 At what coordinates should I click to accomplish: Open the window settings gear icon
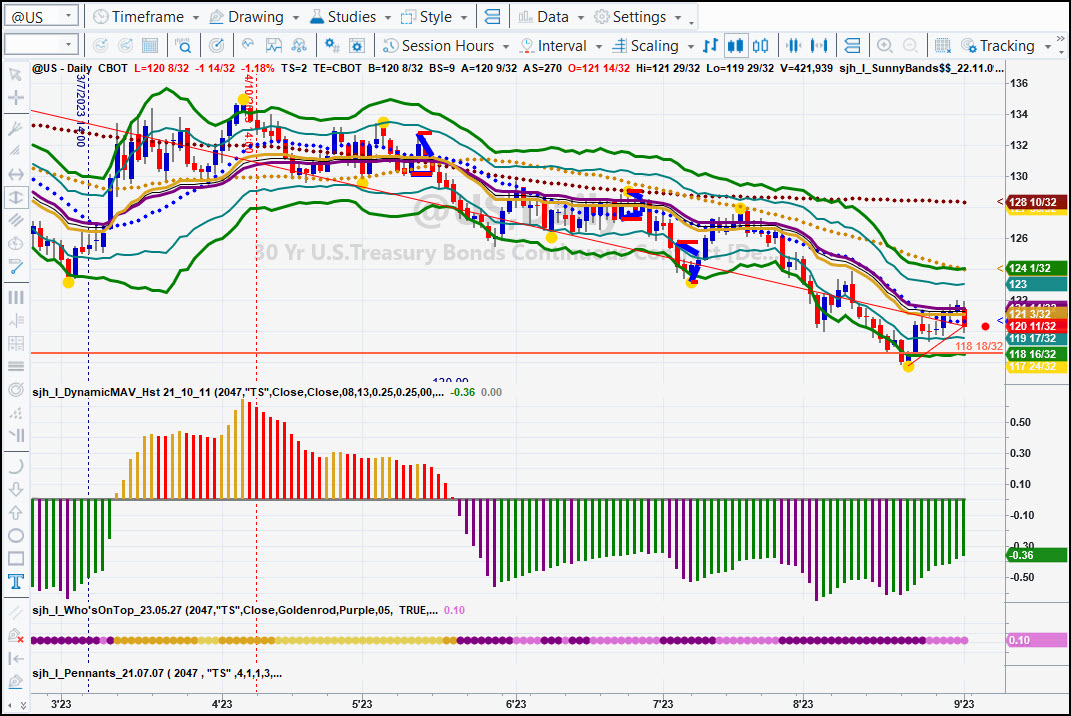pos(357,46)
